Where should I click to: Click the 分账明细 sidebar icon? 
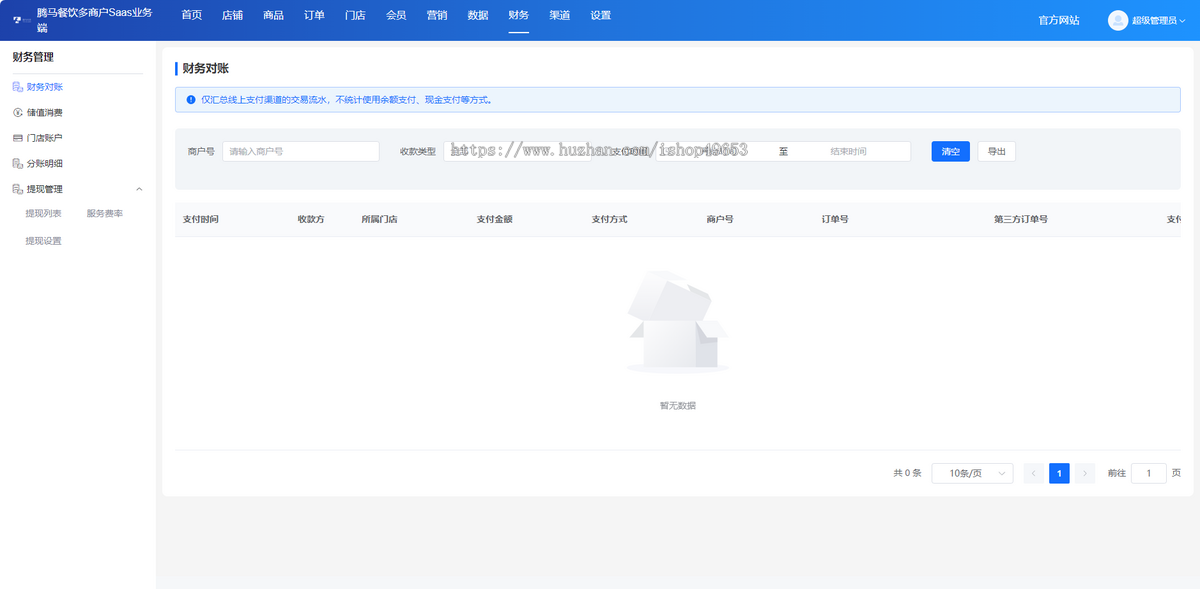click(17, 163)
